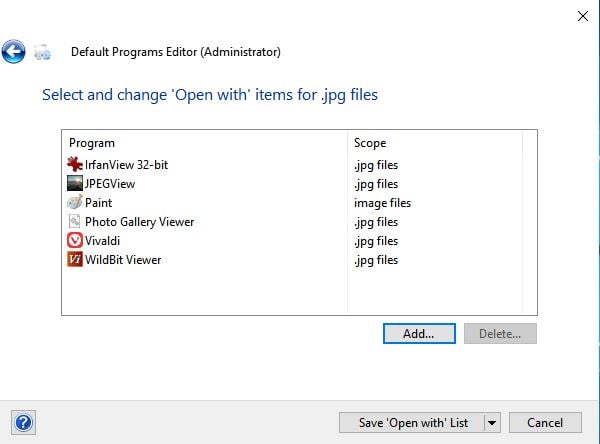Go back using the blue arrow button
The height and width of the screenshot is (444, 600).
[13, 52]
